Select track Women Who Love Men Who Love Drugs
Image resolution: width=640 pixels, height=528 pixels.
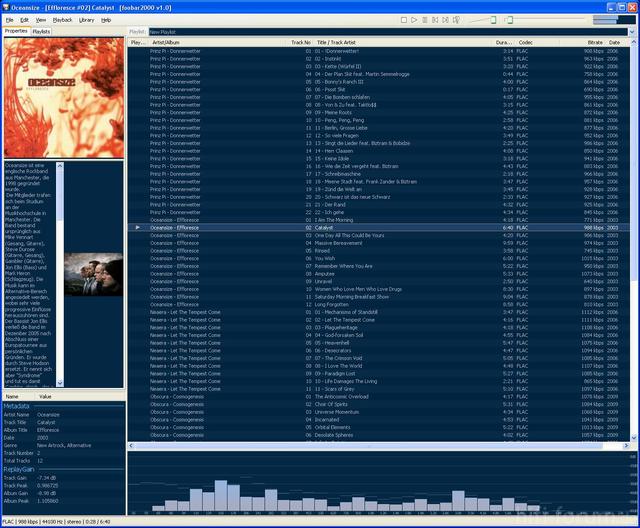(379, 289)
